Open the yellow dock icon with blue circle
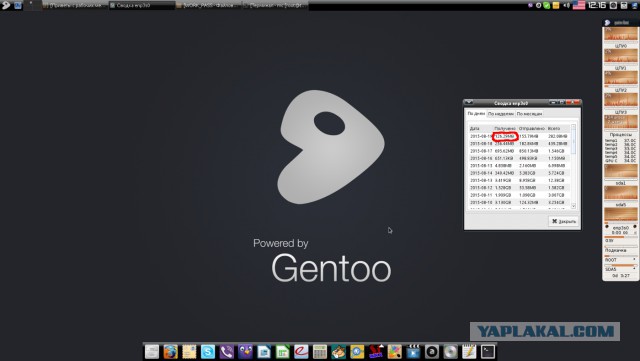This screenshot has width=640, height=361. (357, 352)
